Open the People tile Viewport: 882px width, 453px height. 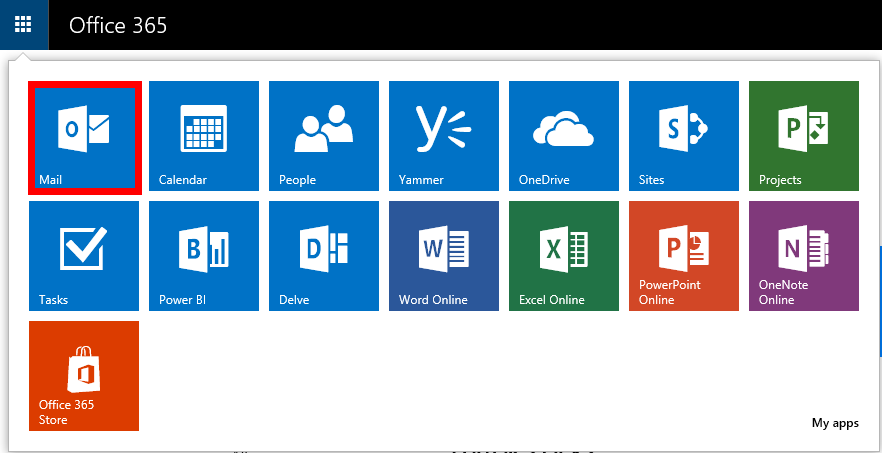point(324,136)
